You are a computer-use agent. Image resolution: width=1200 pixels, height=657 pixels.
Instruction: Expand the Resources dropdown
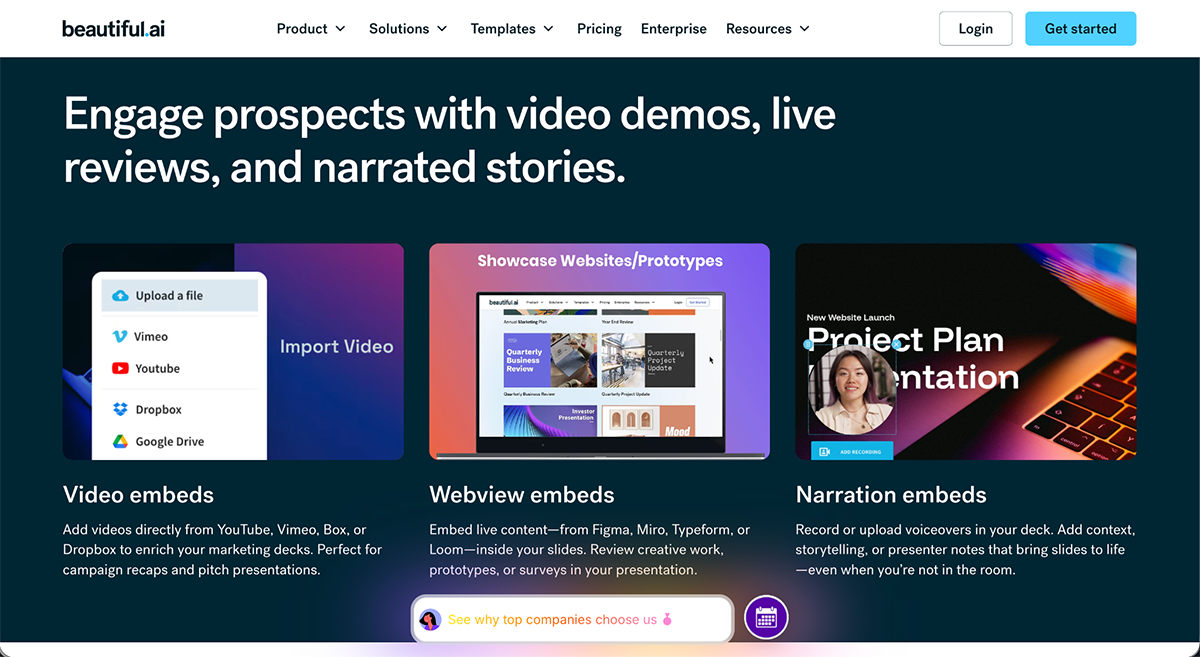pos(768,29)
